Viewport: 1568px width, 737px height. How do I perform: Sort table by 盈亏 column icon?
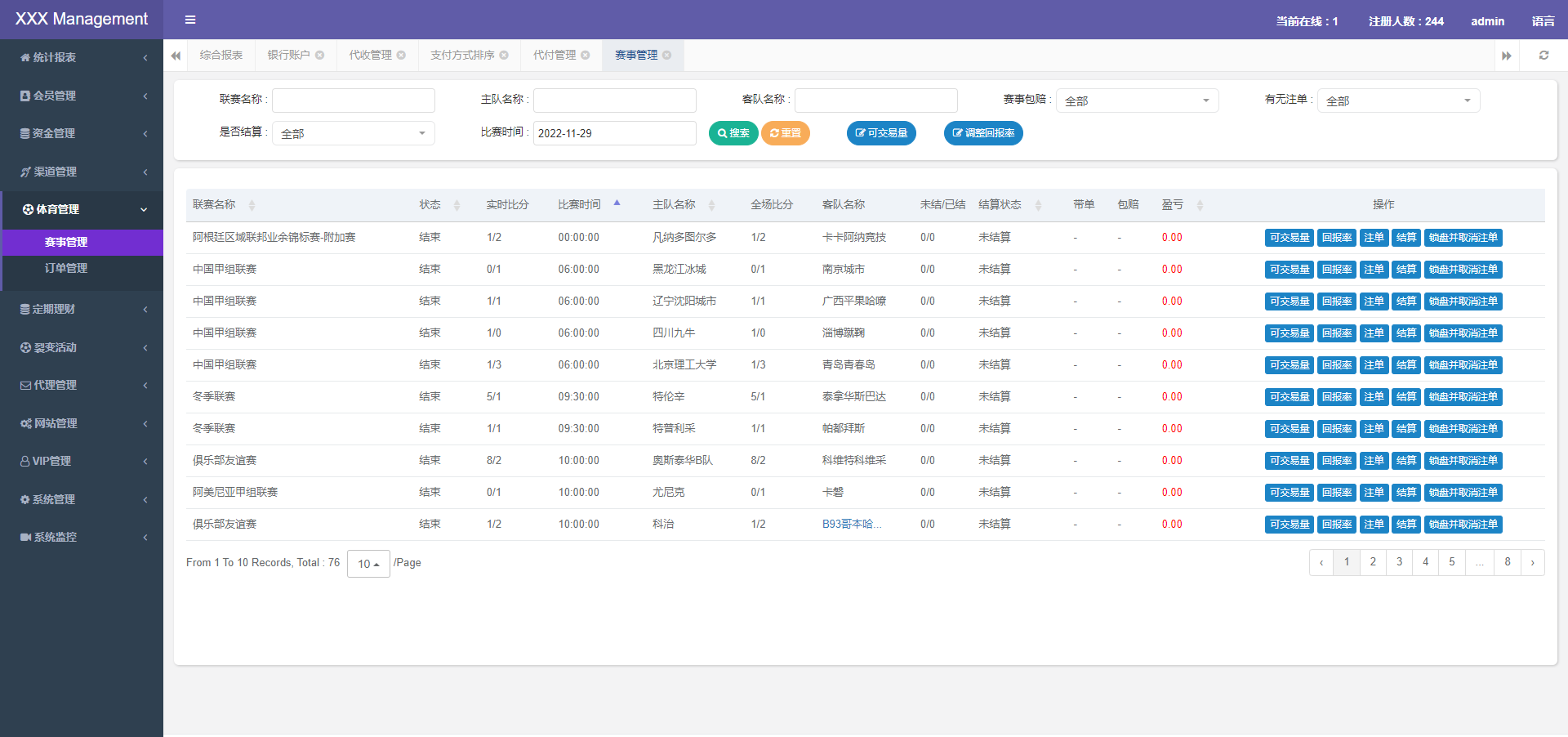click(1200, 205)
